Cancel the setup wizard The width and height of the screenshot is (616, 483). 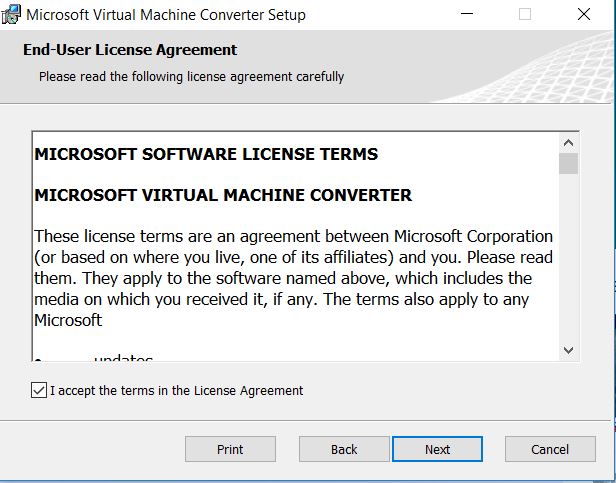click(550, 449)
